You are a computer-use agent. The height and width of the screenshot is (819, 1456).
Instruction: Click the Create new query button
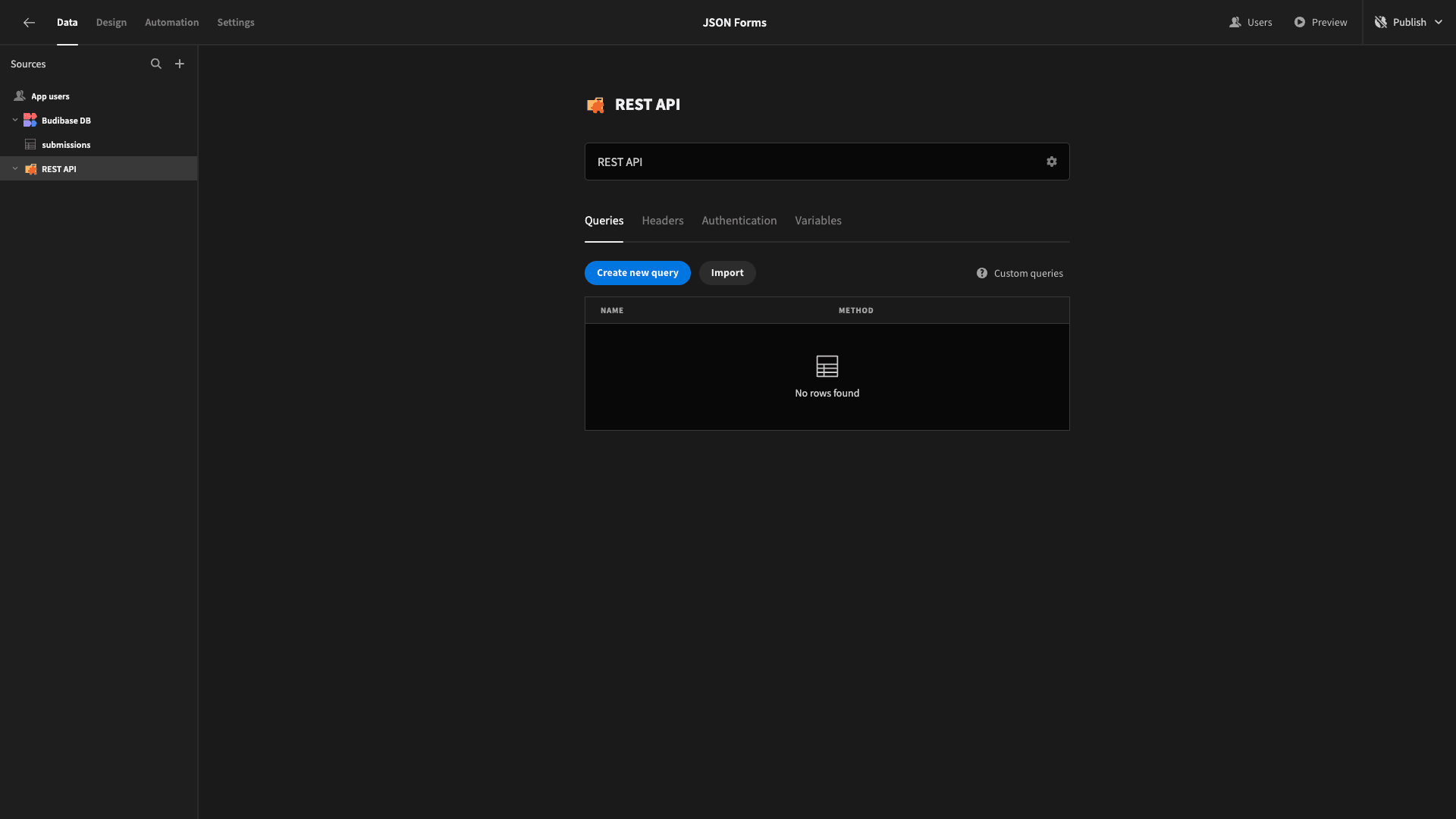point(638,273)
